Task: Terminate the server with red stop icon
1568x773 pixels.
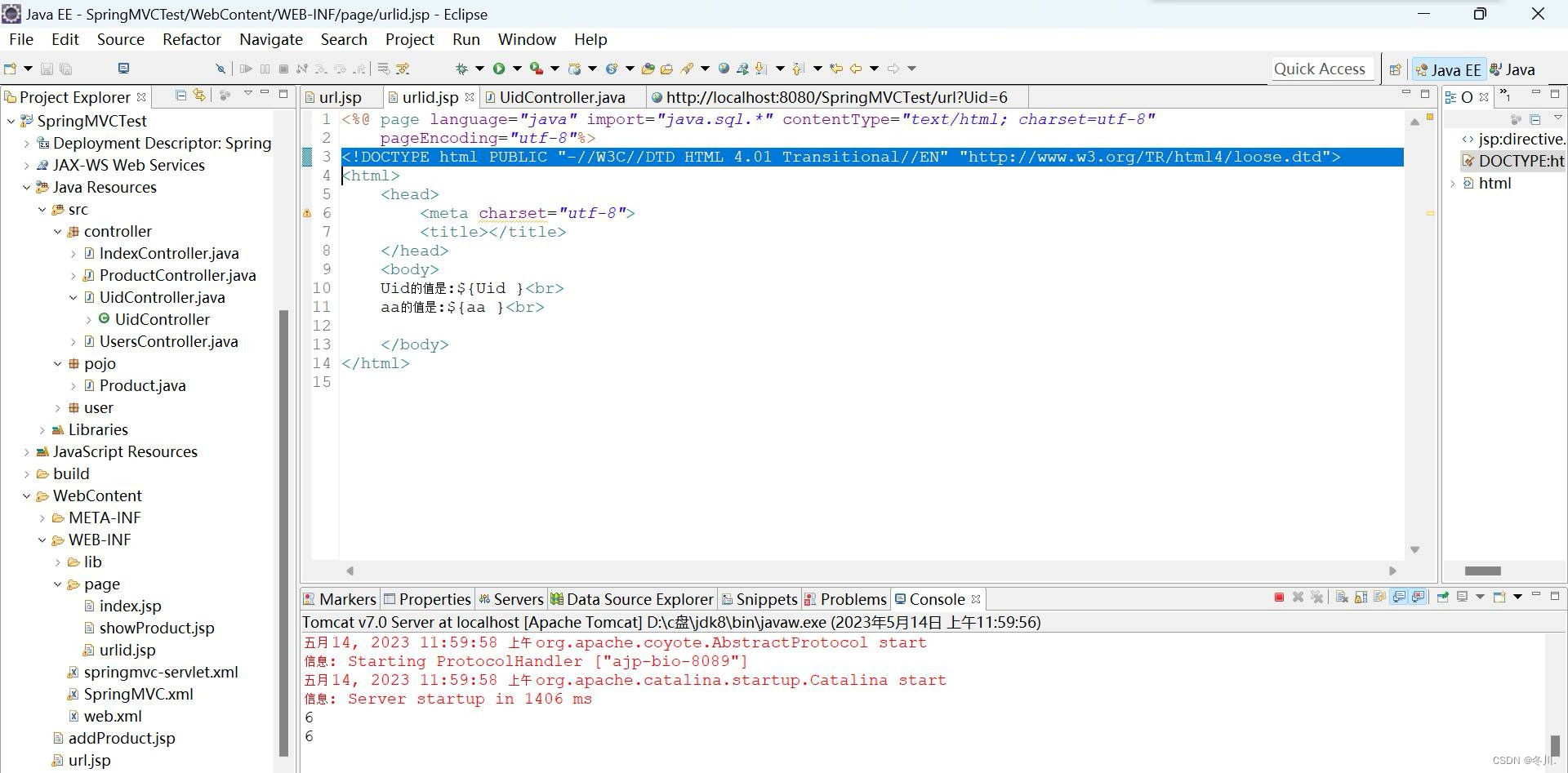Action: (x=1279, y=597)
